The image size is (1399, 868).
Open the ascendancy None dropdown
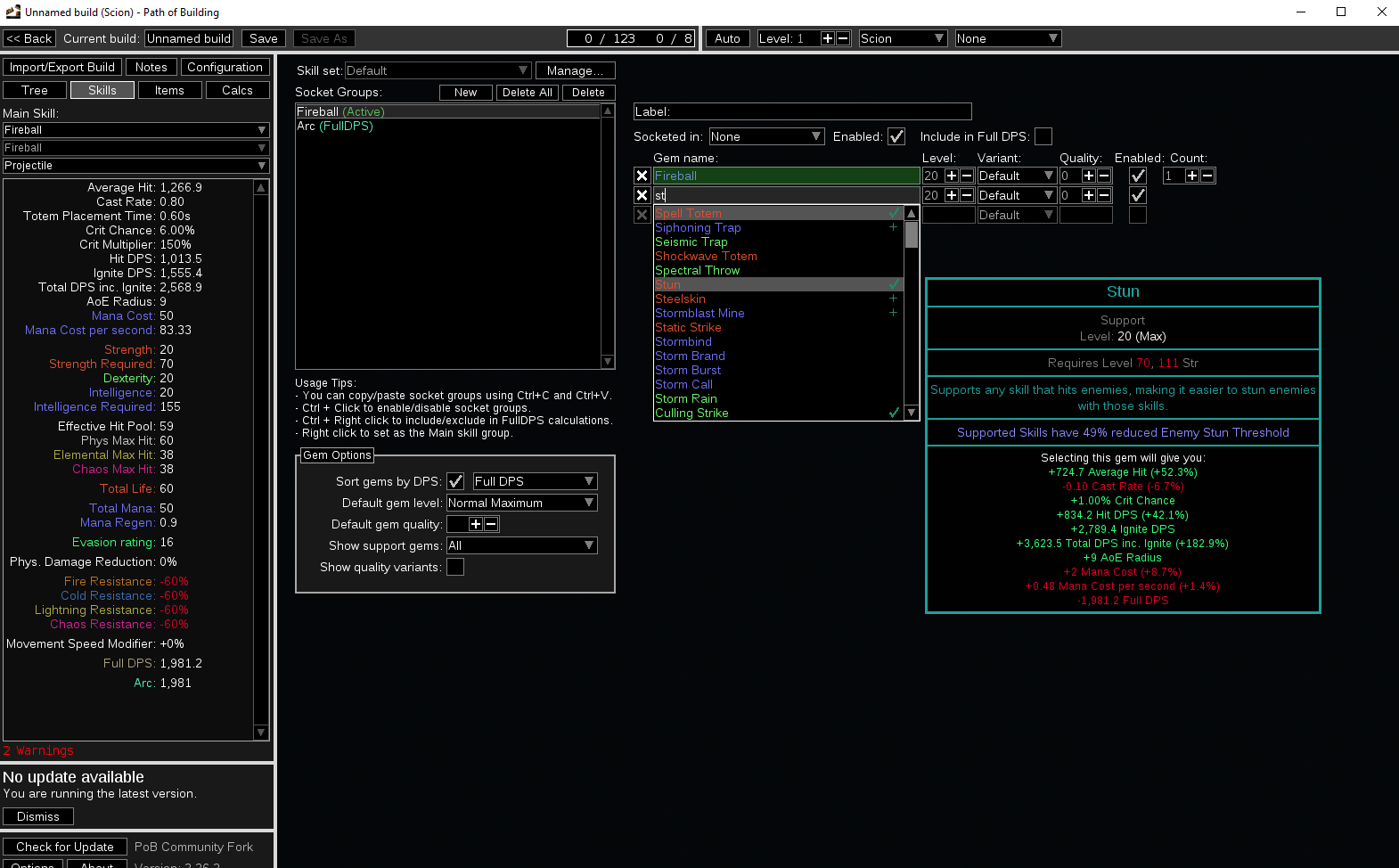(x=1008, y=38)
